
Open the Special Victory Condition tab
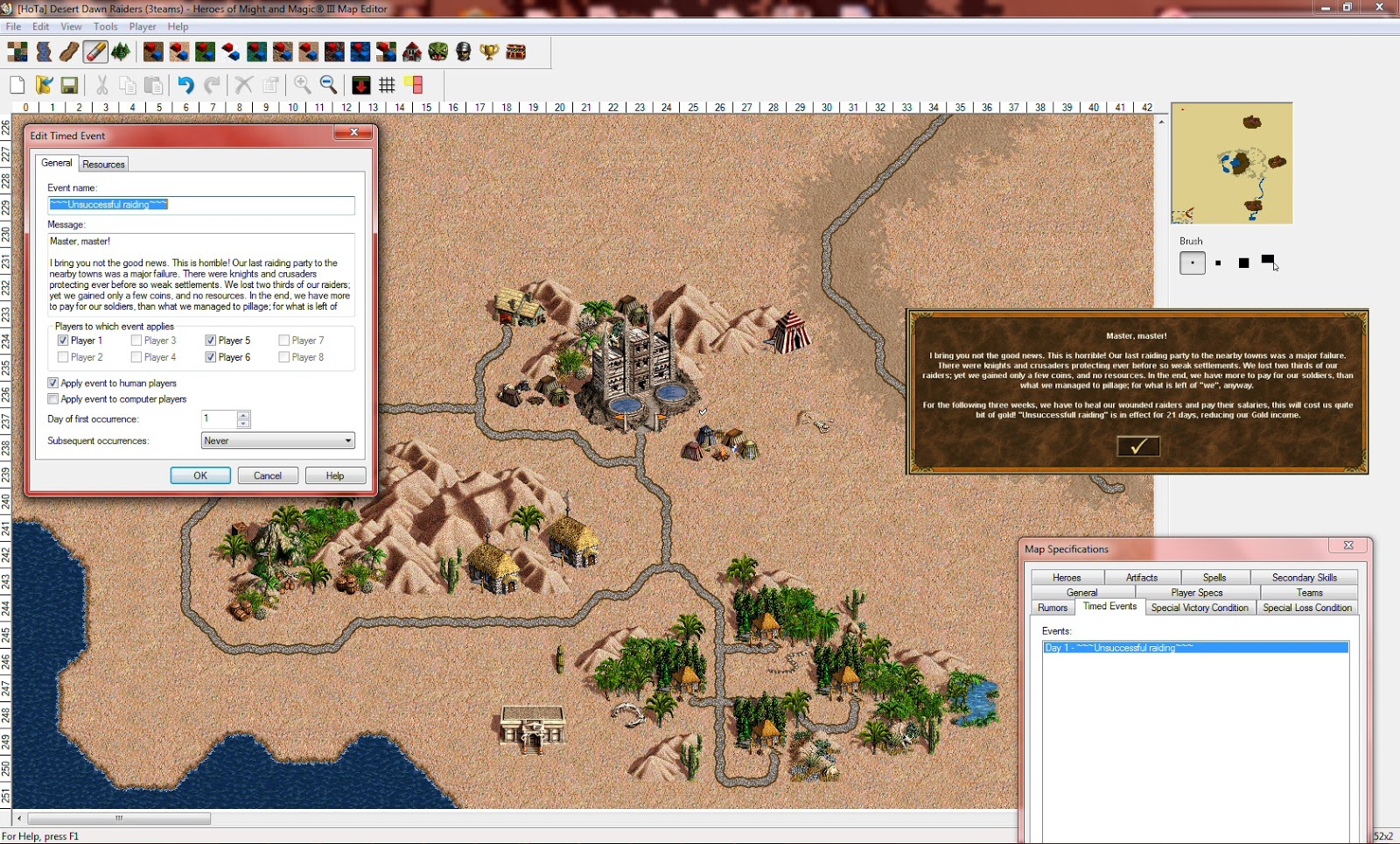pyautogui.click(x=1200, y=608)
